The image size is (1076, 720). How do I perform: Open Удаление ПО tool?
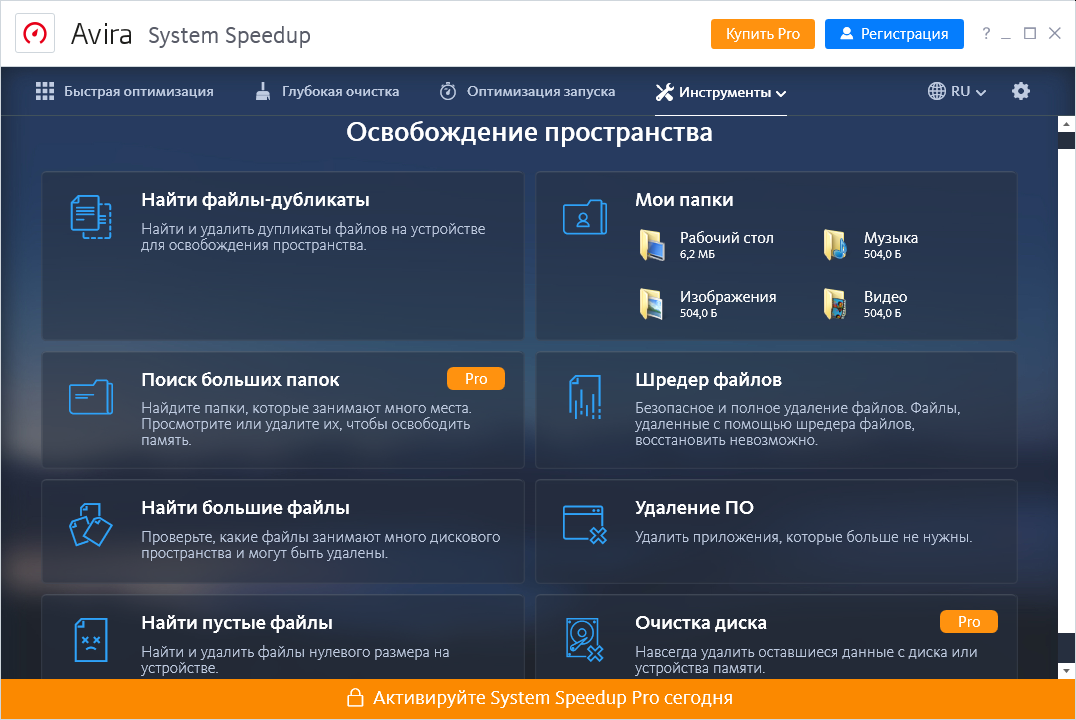[776, 531]
